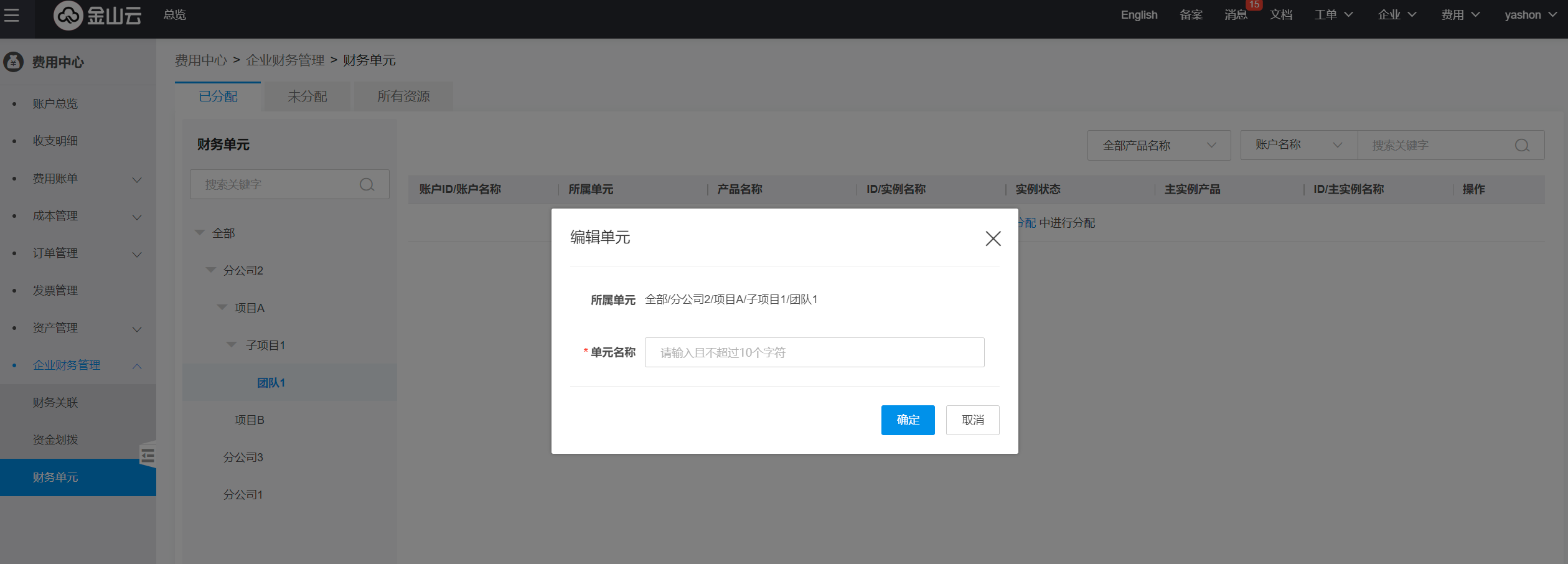1568x564 pixels.
Task: Open the 文档 link
Action: coord(1281,15)
